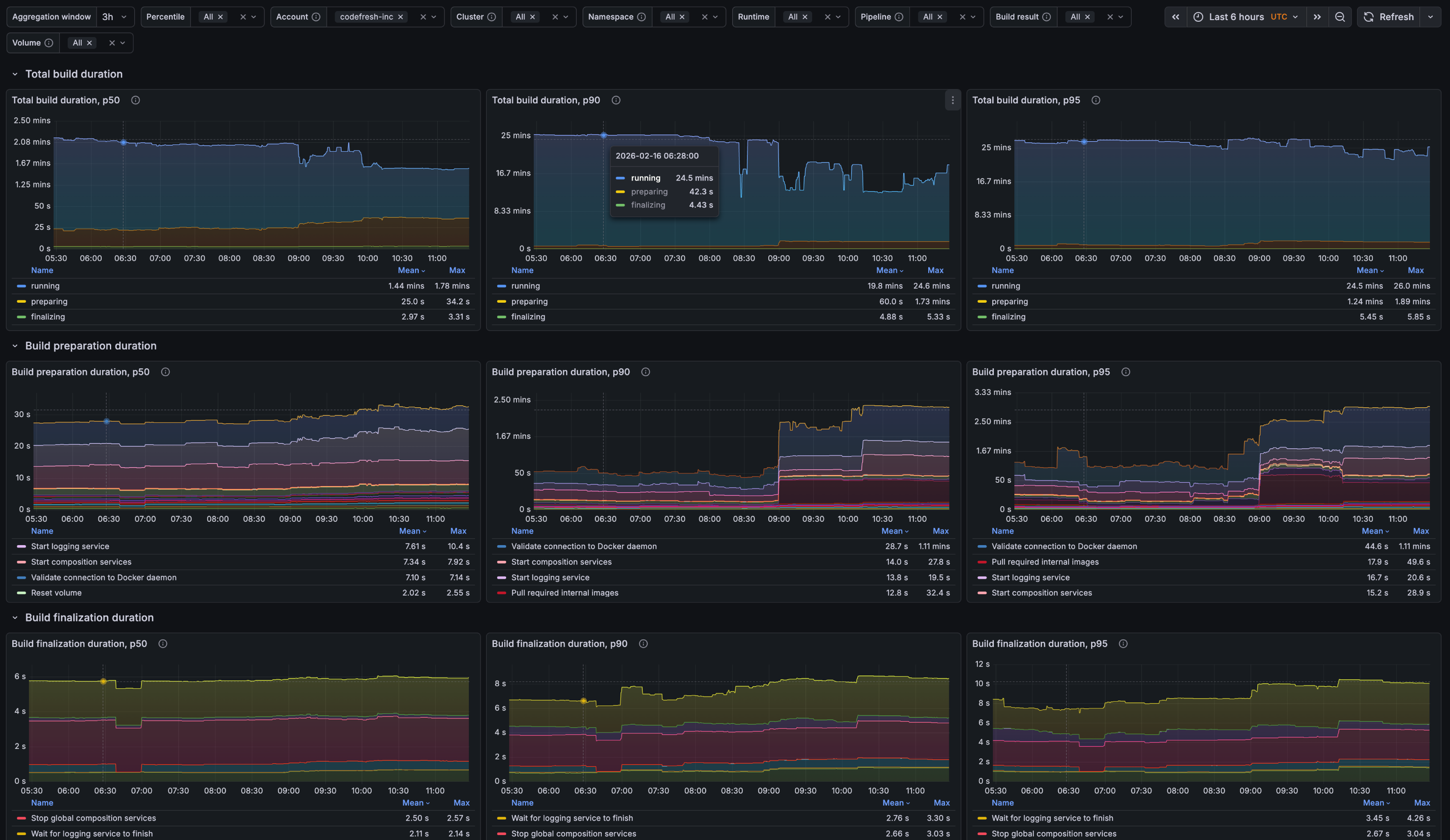Viewport: 1450px width, 840px height.
Task: Toggle running series in p50 total build legend
Action: (45, 286)
